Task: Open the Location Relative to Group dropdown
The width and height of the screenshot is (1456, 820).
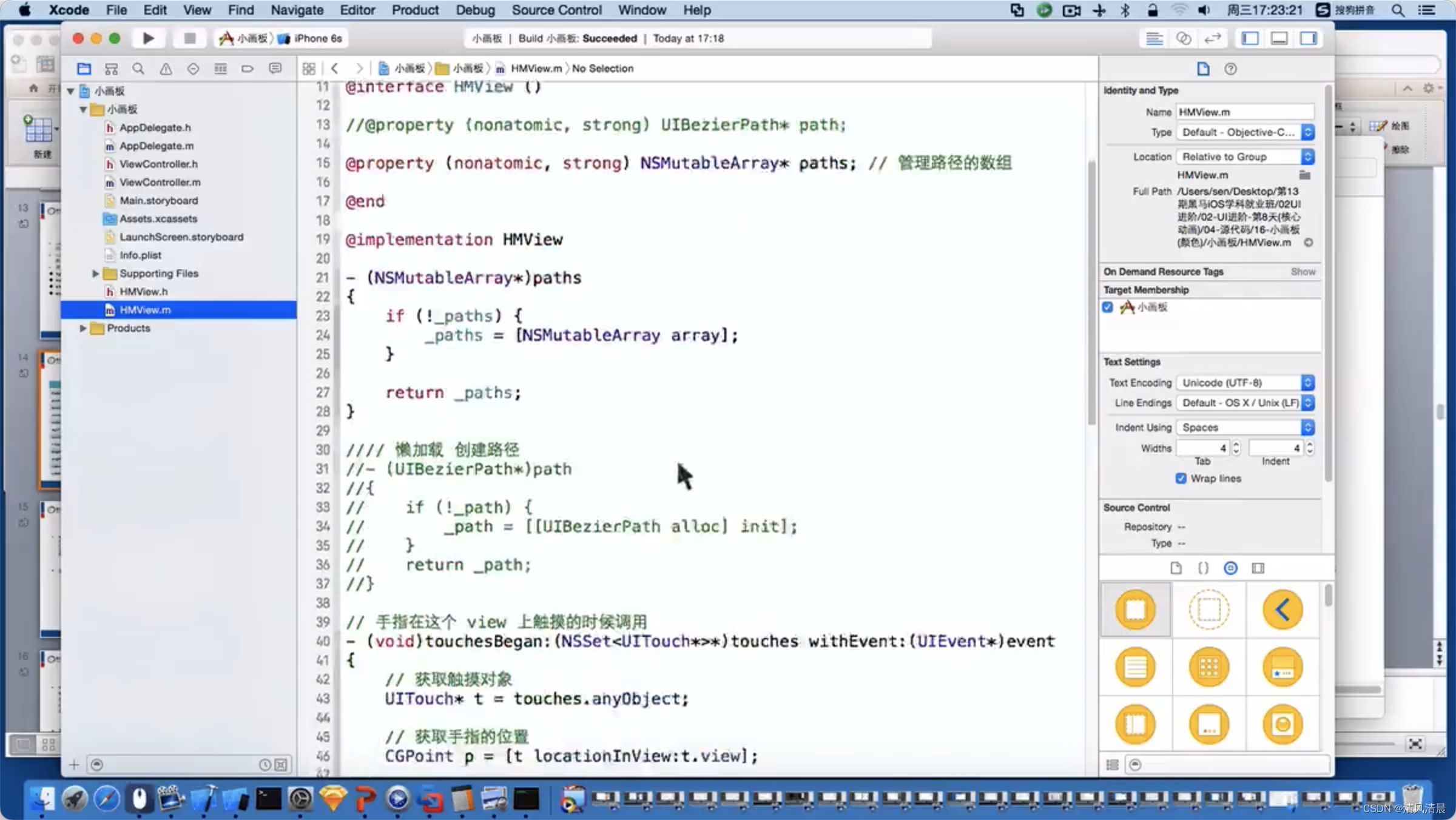Action: click(1245, 156)
